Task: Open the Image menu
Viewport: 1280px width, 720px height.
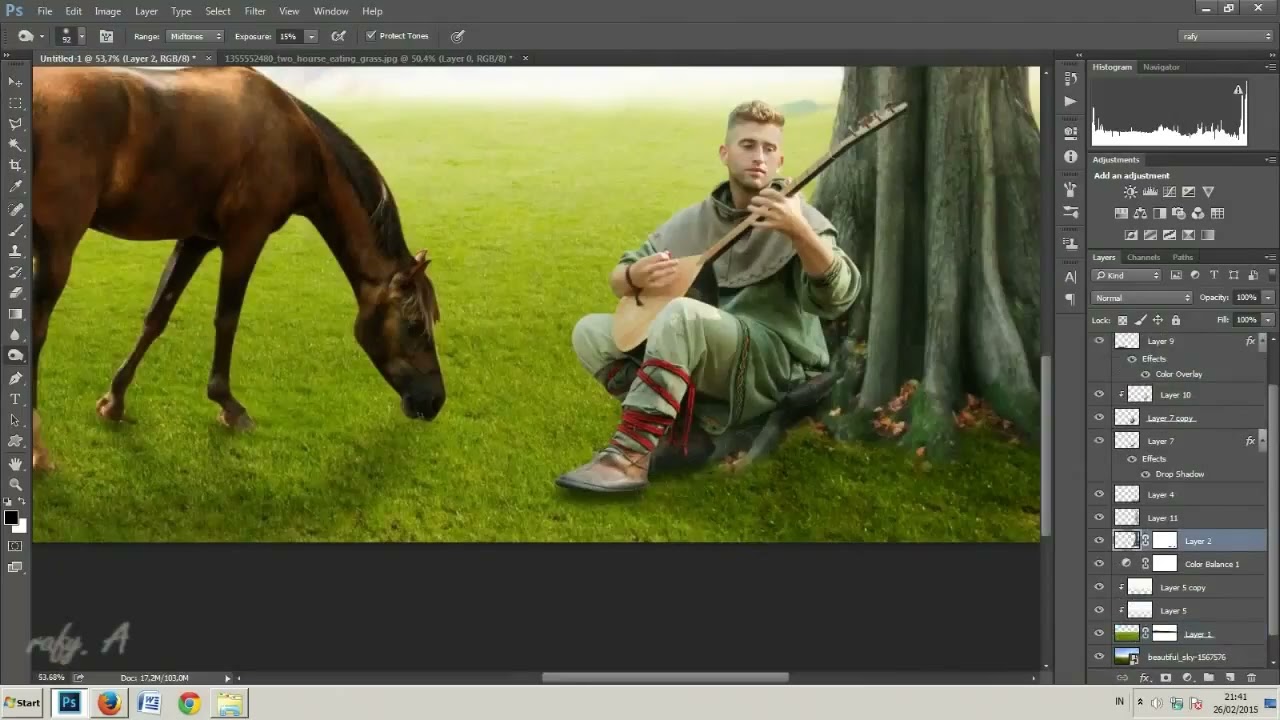Action: (108, 11)
